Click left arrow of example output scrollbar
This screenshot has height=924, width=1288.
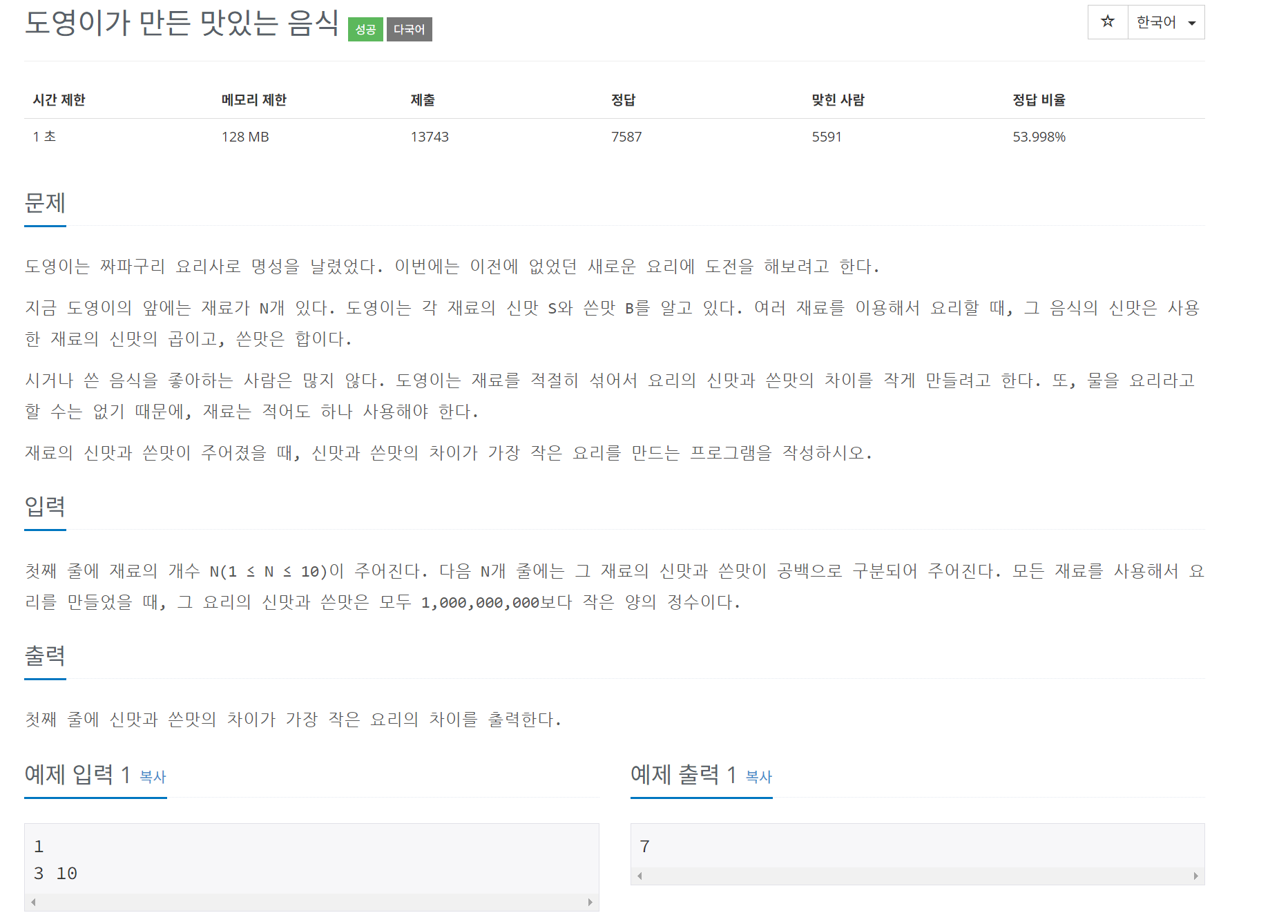640,876
